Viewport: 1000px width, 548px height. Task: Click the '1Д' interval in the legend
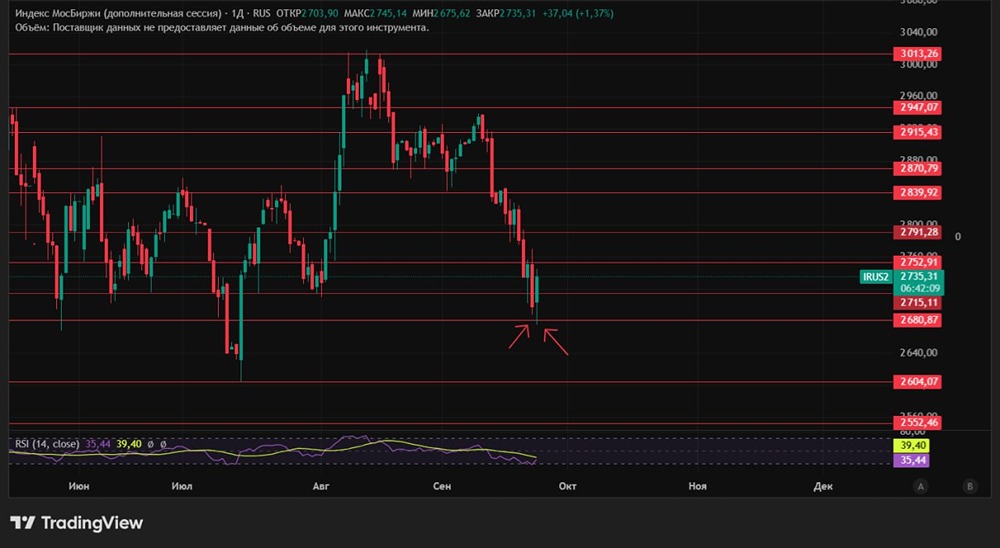[x=238, y=13]
